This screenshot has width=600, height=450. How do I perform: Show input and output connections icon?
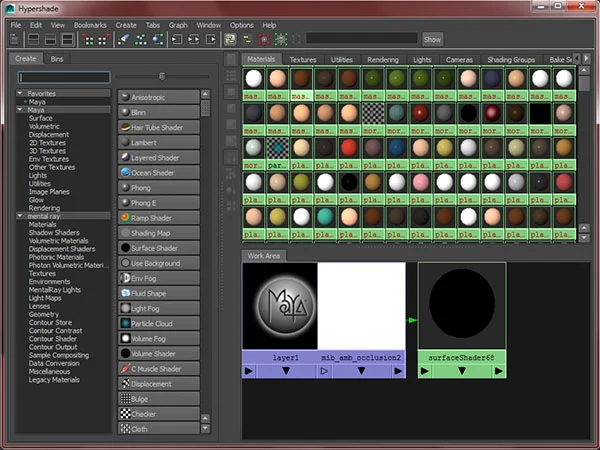pyautogui.click(x=194, y=39)
